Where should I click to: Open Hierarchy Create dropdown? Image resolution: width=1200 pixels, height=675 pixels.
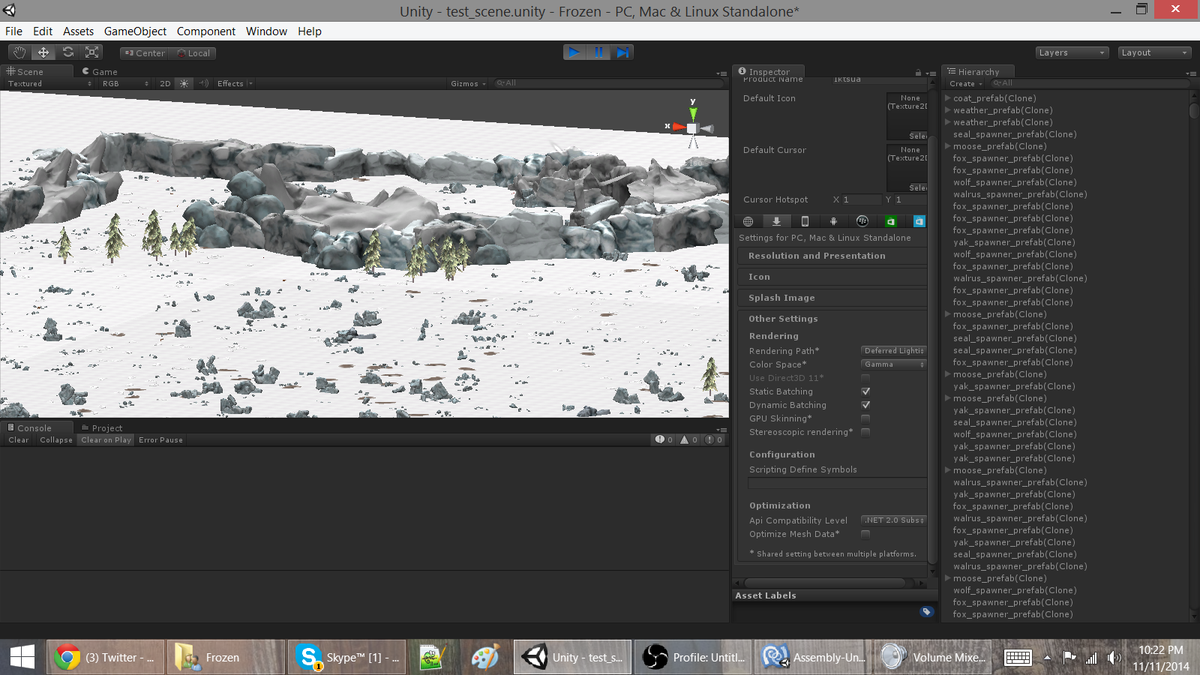(965, 84)
